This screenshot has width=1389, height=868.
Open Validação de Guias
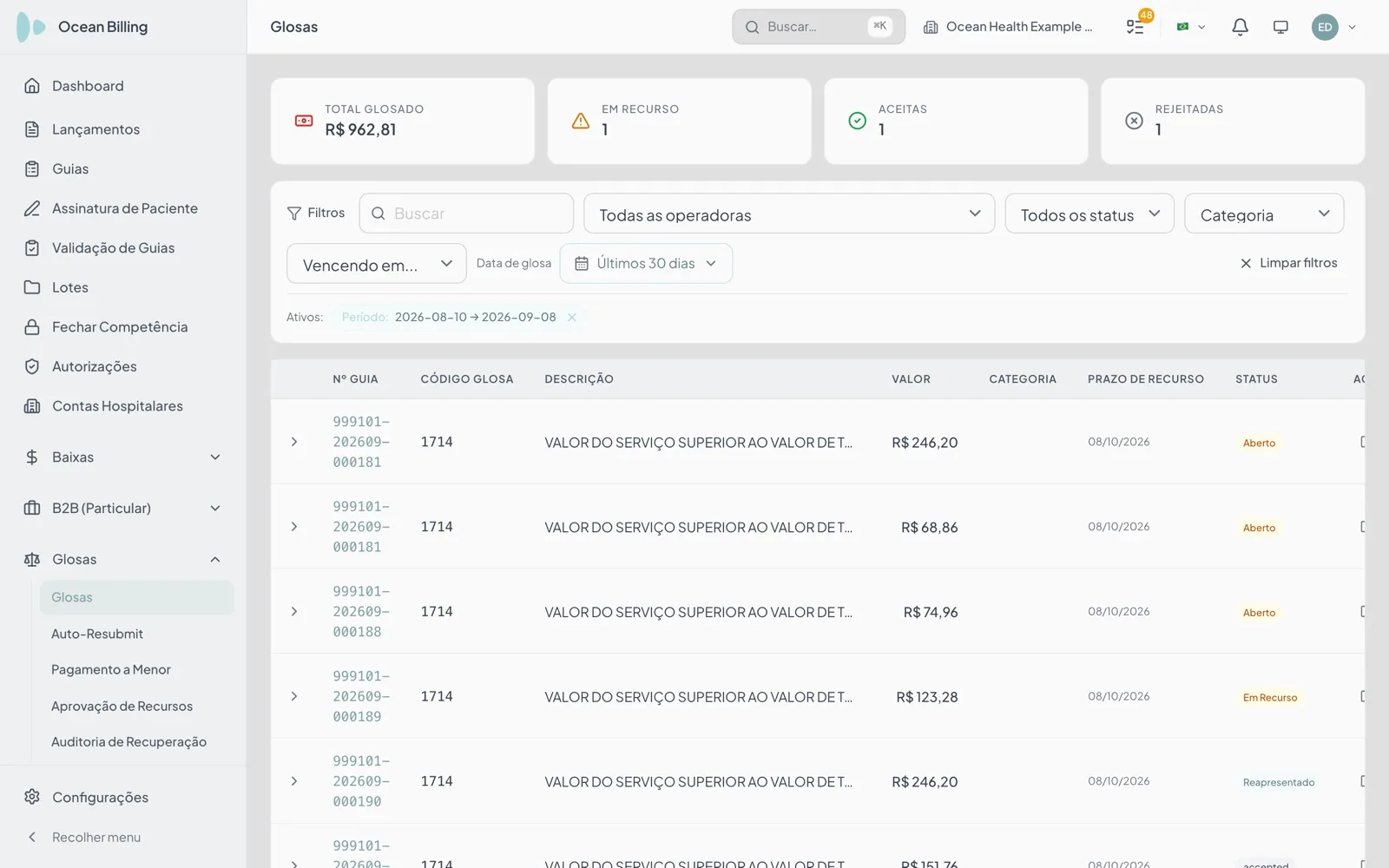[123, 248]
